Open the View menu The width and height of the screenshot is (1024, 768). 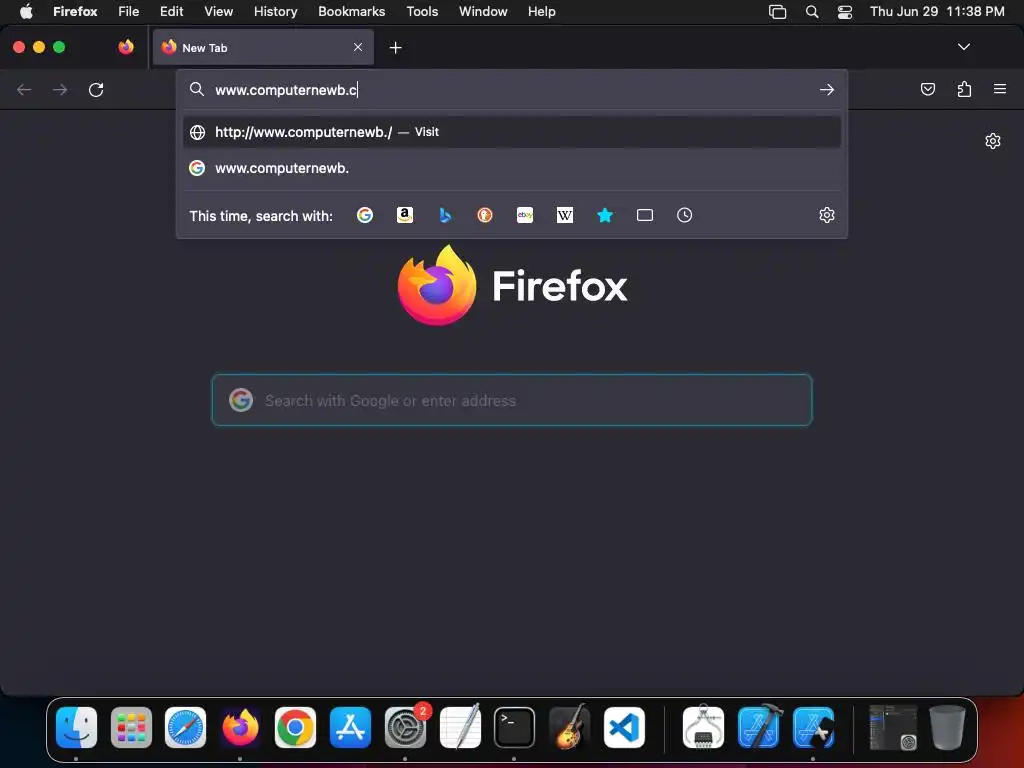coord(218,11)
